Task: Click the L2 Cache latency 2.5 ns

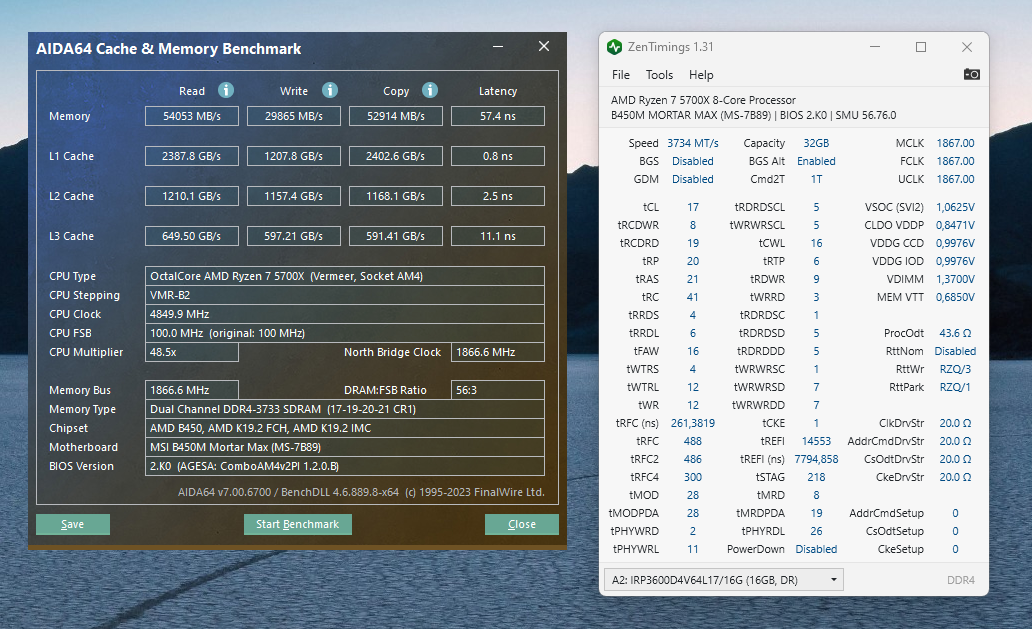Action: tap(498, 196)
